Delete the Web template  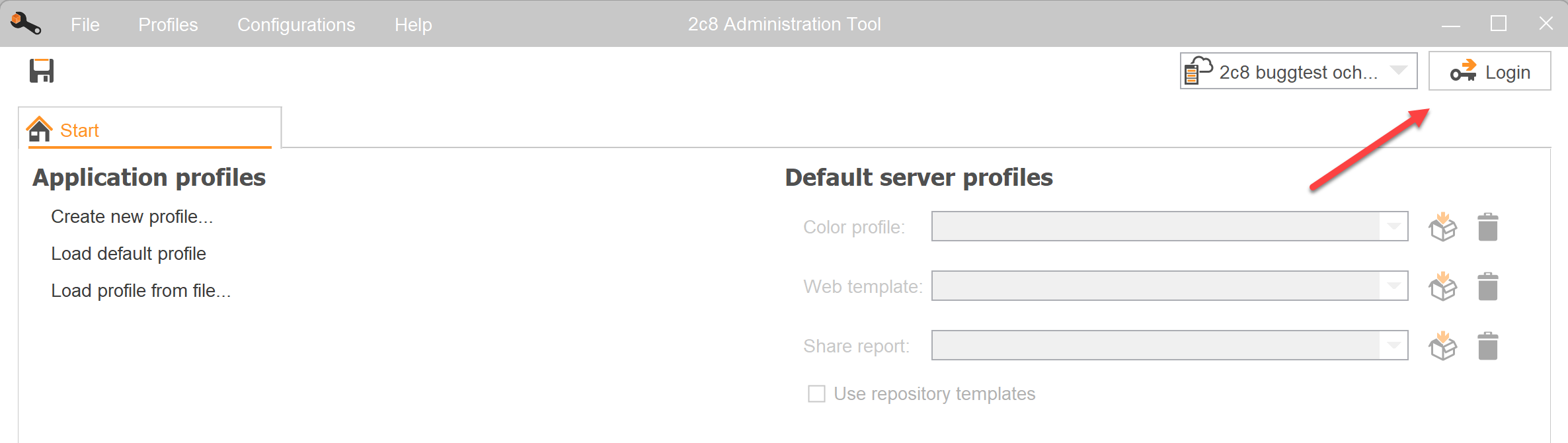1487,286
